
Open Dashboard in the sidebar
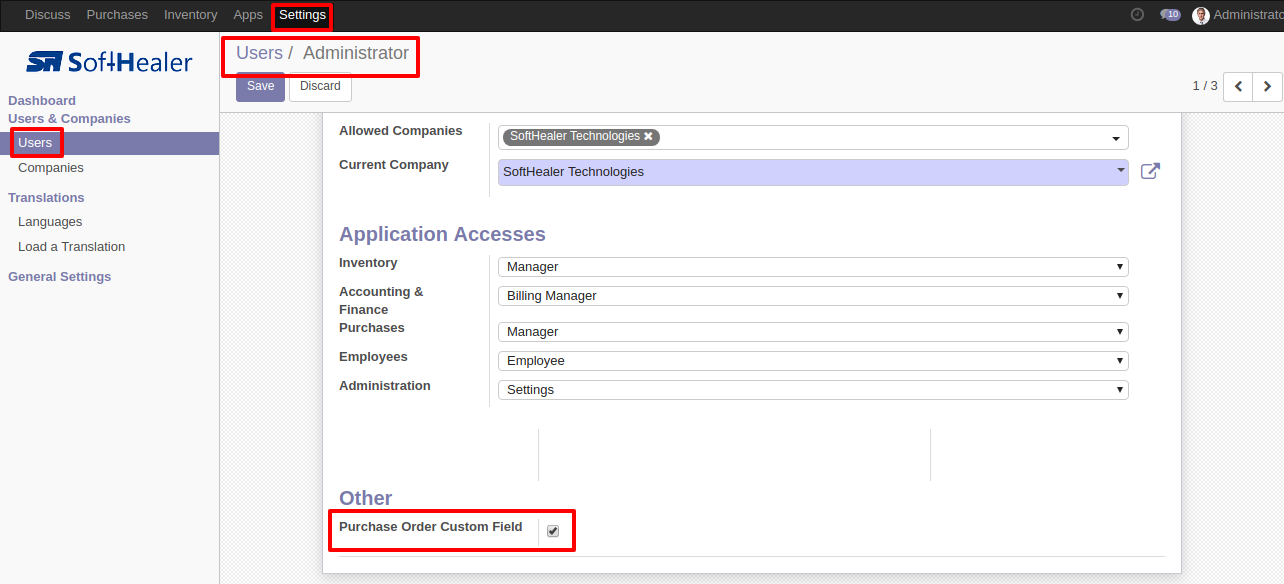(42, 101)
